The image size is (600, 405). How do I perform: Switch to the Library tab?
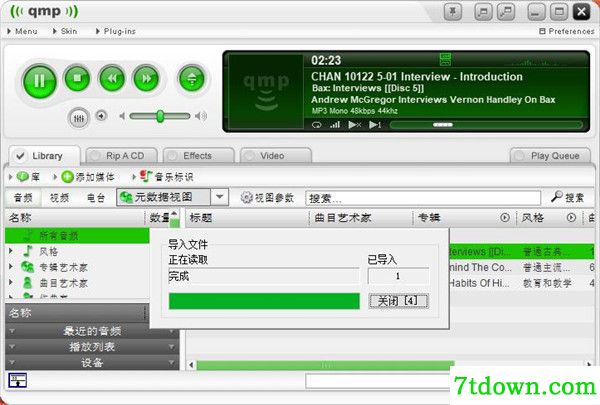pyautogui.click(x=44, y=156)
